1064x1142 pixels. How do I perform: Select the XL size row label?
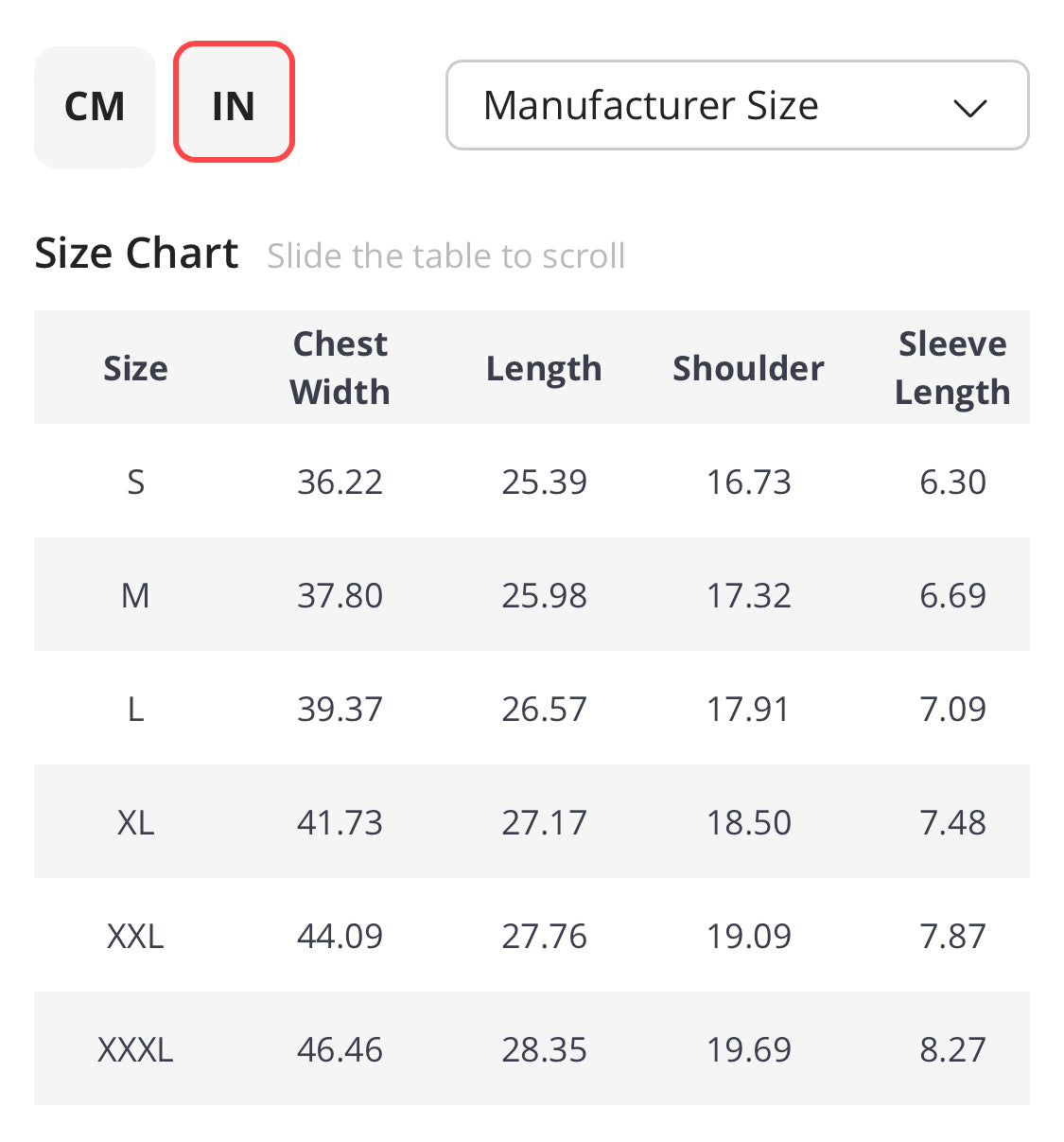pyautogui.click(x=135, y=823)
